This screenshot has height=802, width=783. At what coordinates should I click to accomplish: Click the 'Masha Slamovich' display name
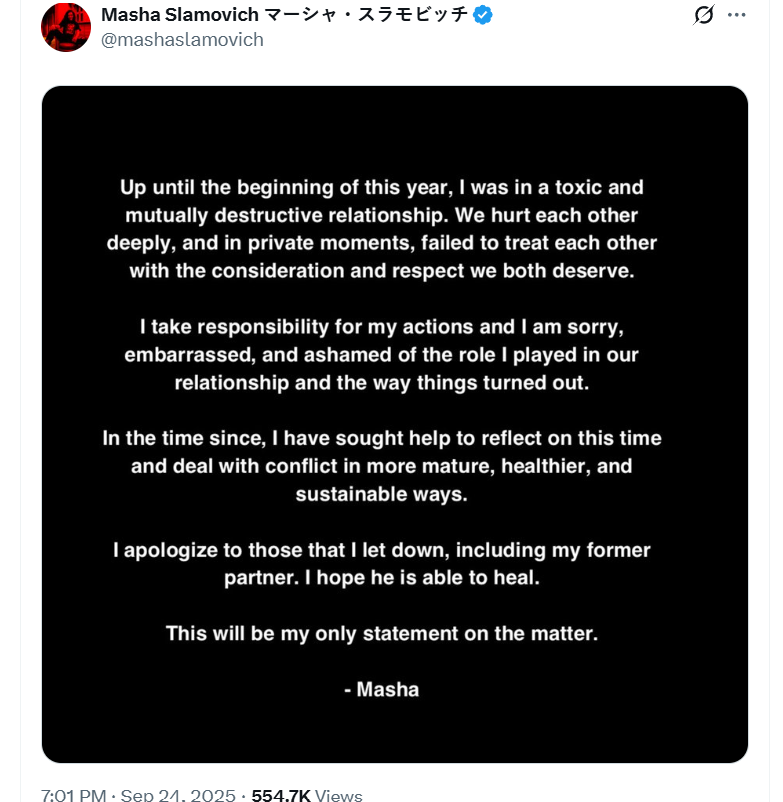coord(180,15)
